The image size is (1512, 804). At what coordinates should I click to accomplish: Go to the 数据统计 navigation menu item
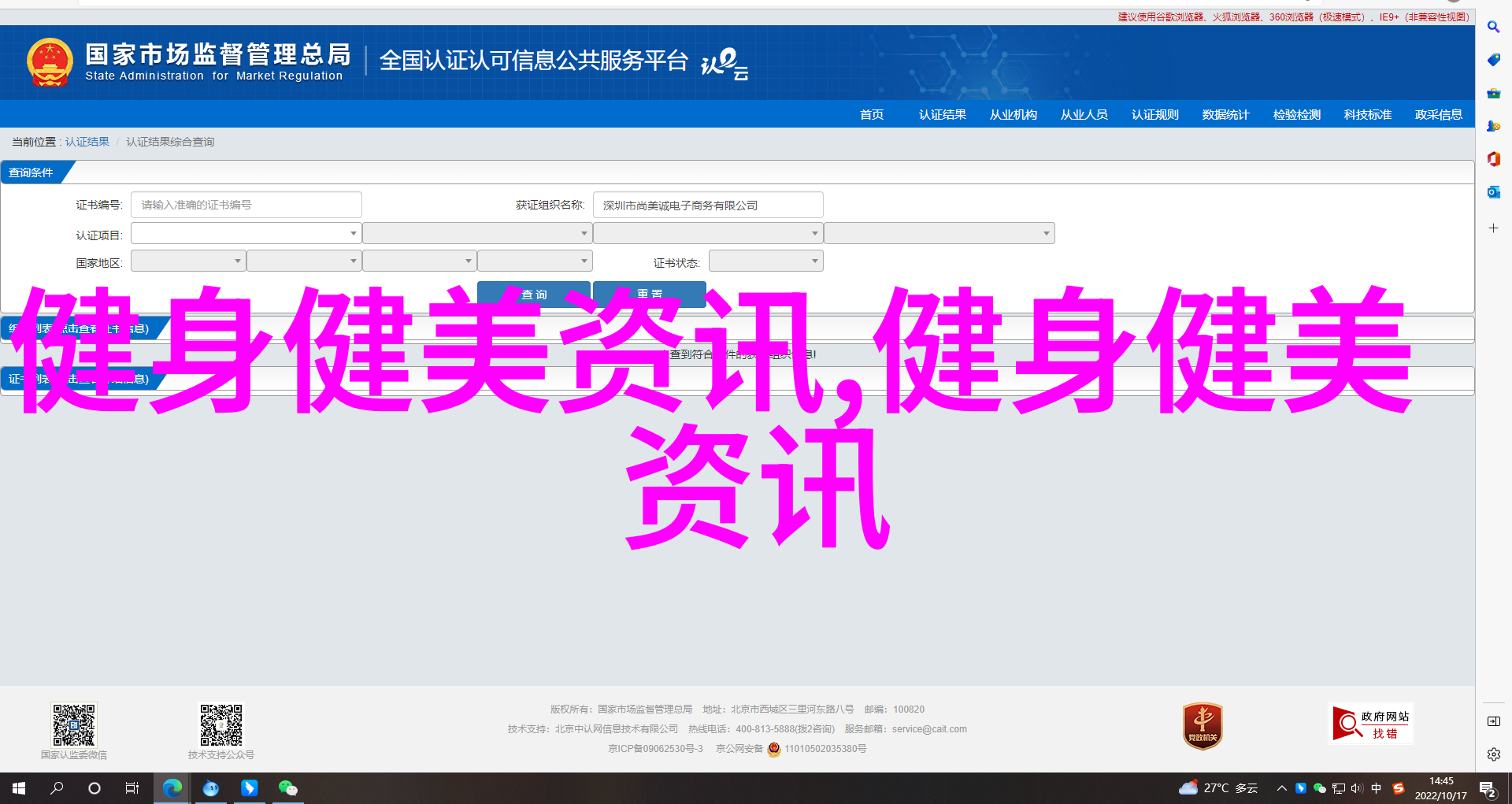[x=1225, y=115]
